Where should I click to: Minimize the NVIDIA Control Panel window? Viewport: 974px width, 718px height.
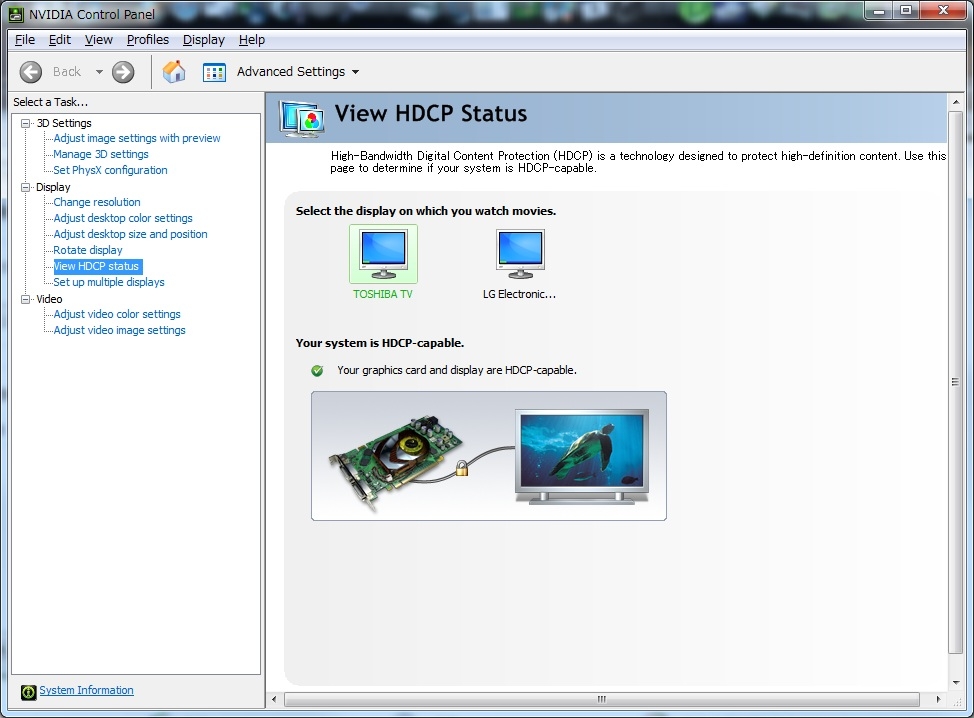point(879,11)
